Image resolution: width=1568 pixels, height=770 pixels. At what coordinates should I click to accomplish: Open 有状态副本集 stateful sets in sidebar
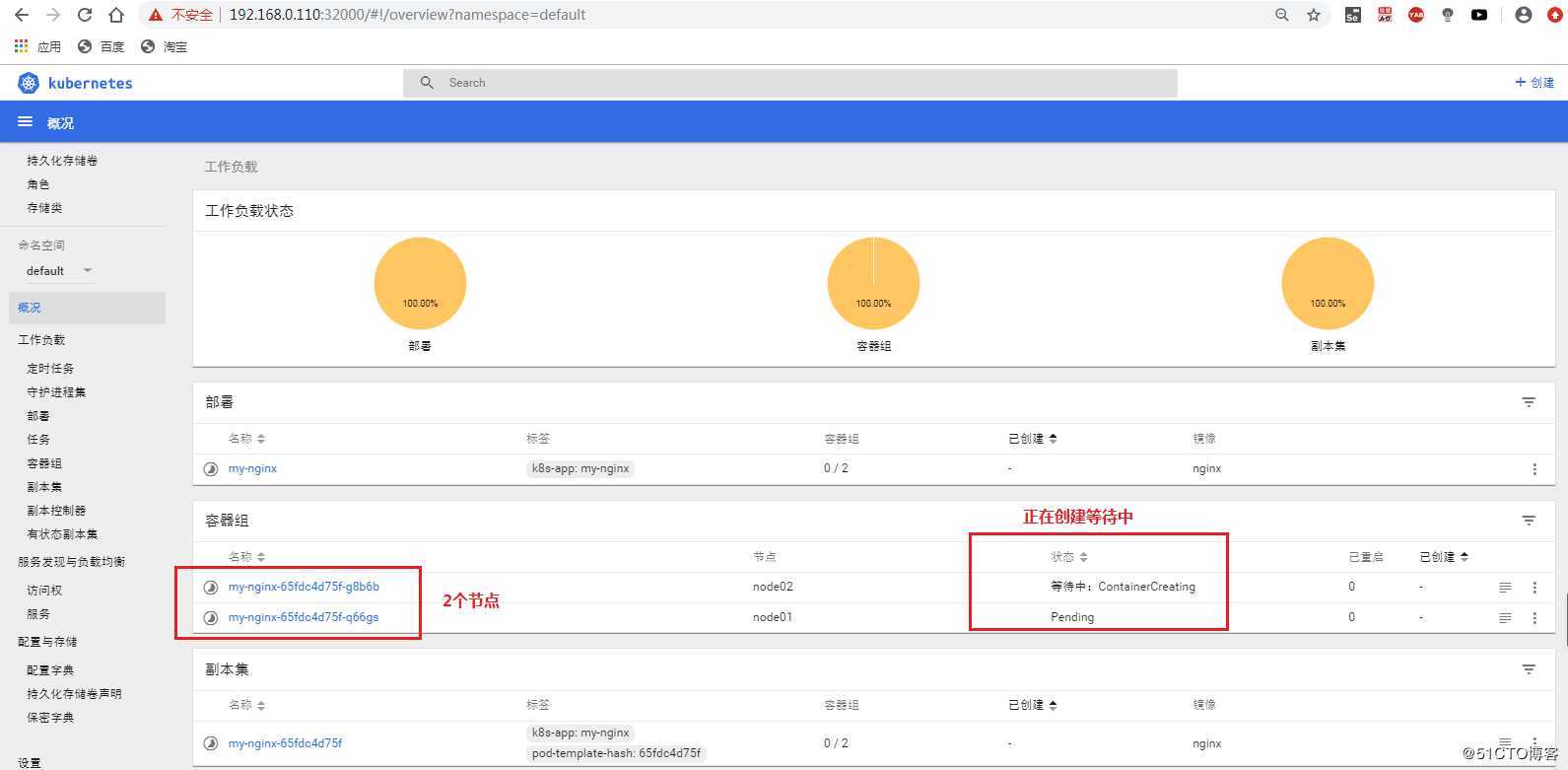click(62, 534)
